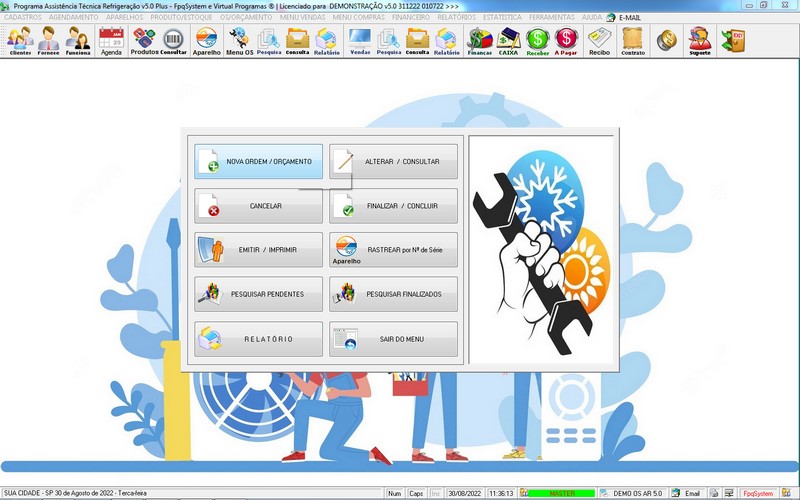Open the Contrato parchment icon
800x500 pixels.
point(633,41)
